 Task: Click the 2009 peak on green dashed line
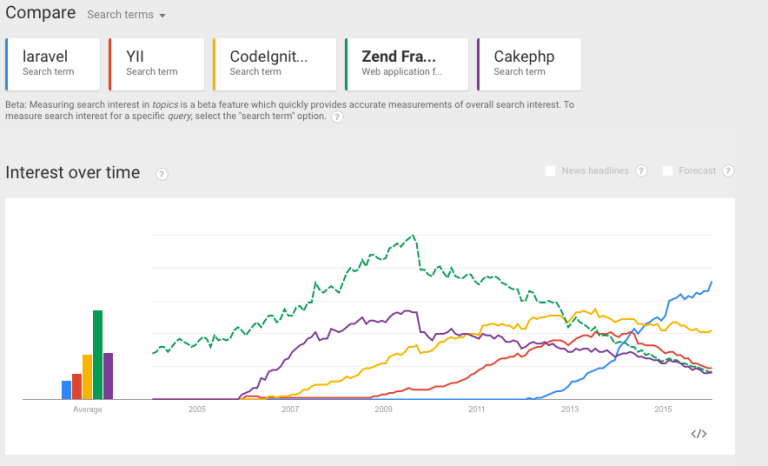click(x=413, y=236)
